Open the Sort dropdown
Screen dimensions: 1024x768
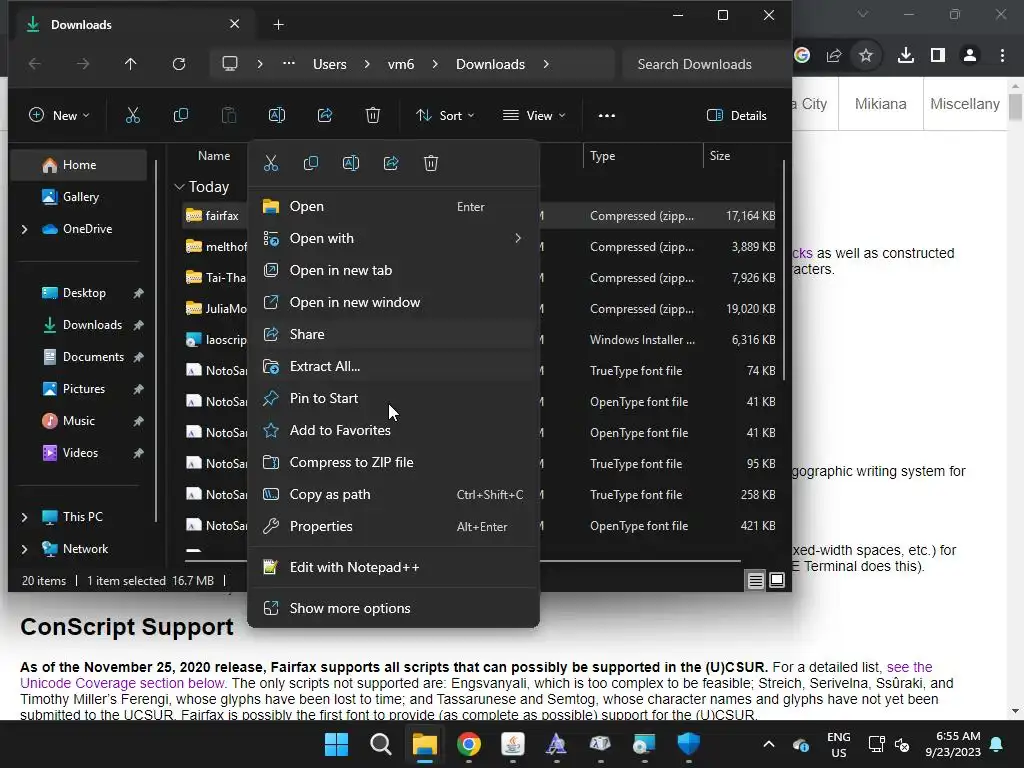tap(445, 116)
